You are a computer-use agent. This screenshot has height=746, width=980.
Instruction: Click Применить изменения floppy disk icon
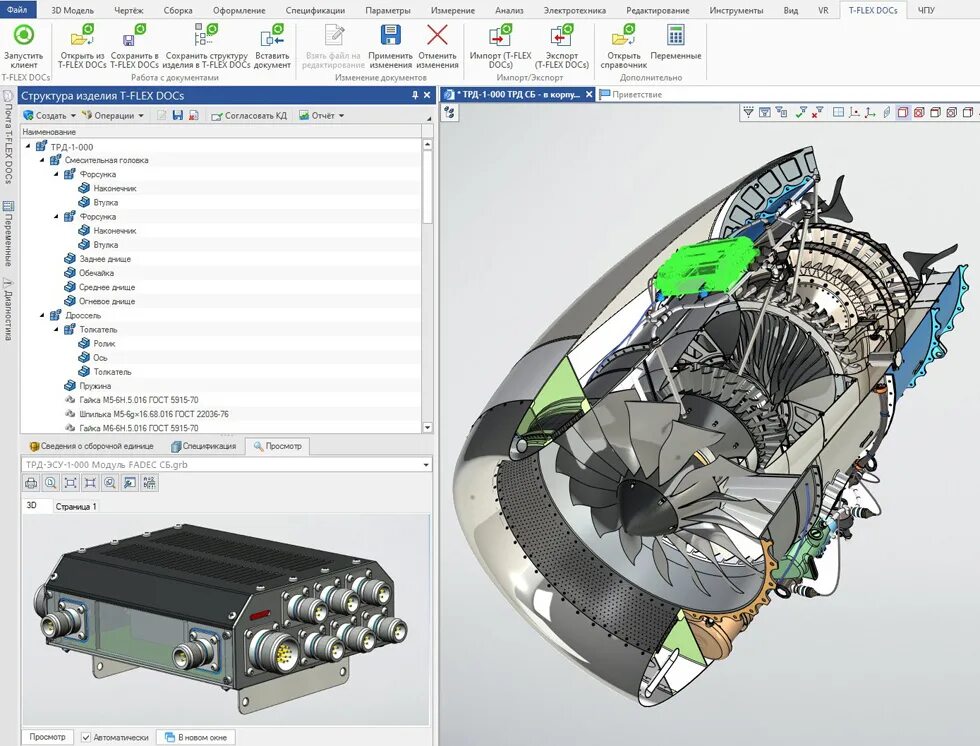(x=391, y=36)
